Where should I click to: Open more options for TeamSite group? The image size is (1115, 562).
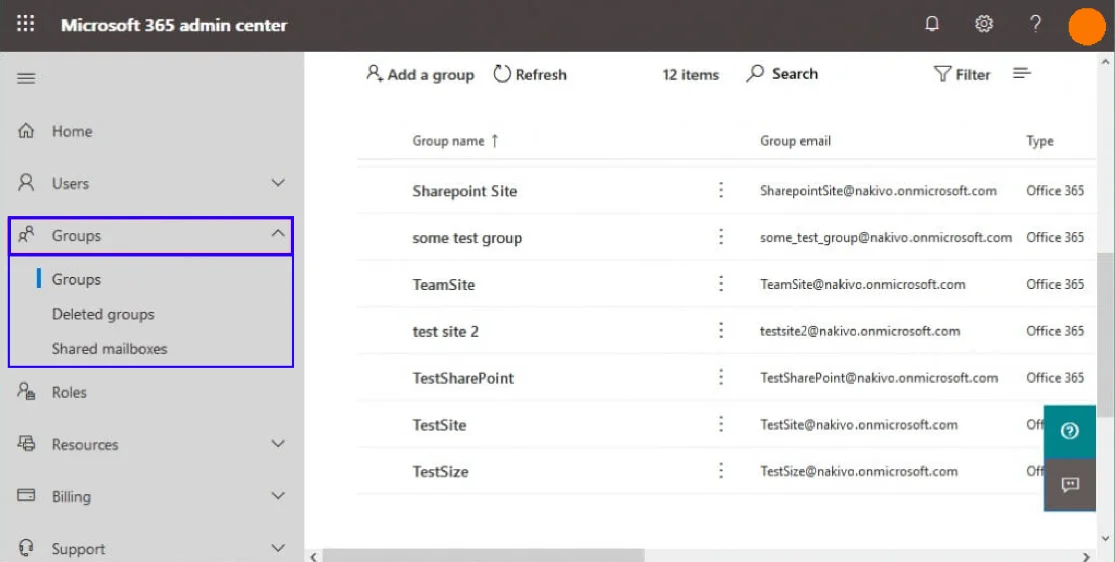(x=721, y=284)
